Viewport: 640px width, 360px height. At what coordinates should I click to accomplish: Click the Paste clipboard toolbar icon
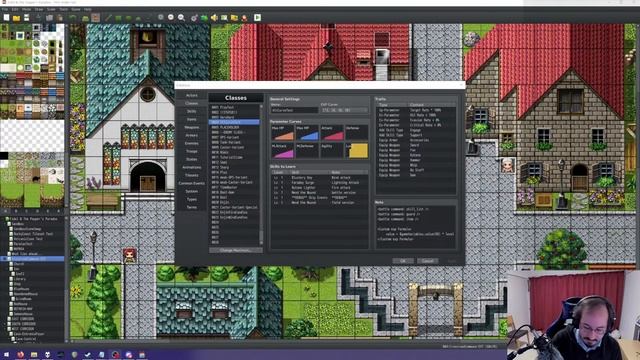(60, 18)
